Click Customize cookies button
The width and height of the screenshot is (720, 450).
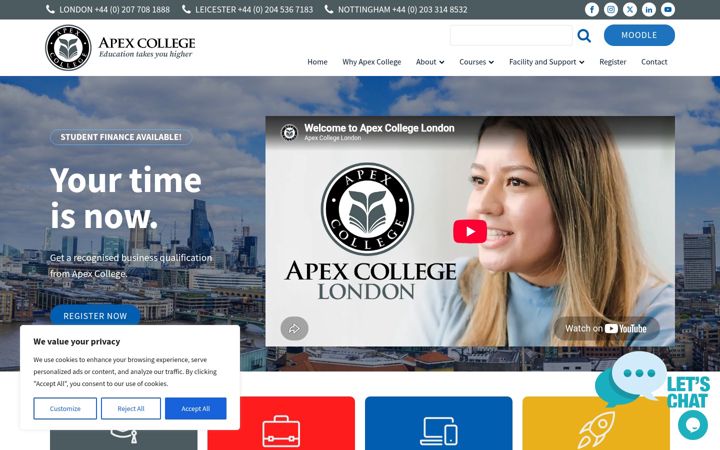65,408
